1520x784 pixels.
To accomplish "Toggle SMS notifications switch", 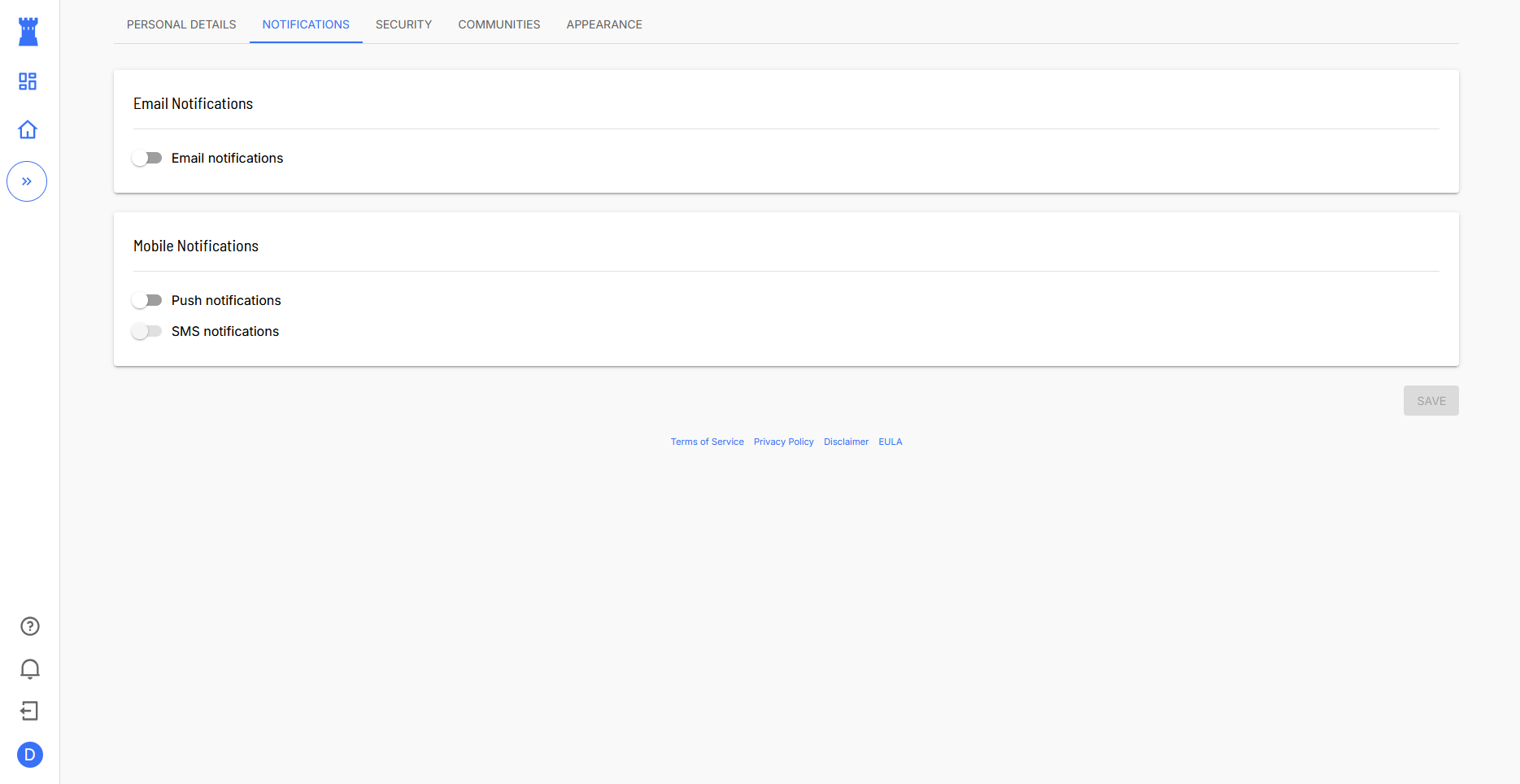I will click(x=147, y=331).
